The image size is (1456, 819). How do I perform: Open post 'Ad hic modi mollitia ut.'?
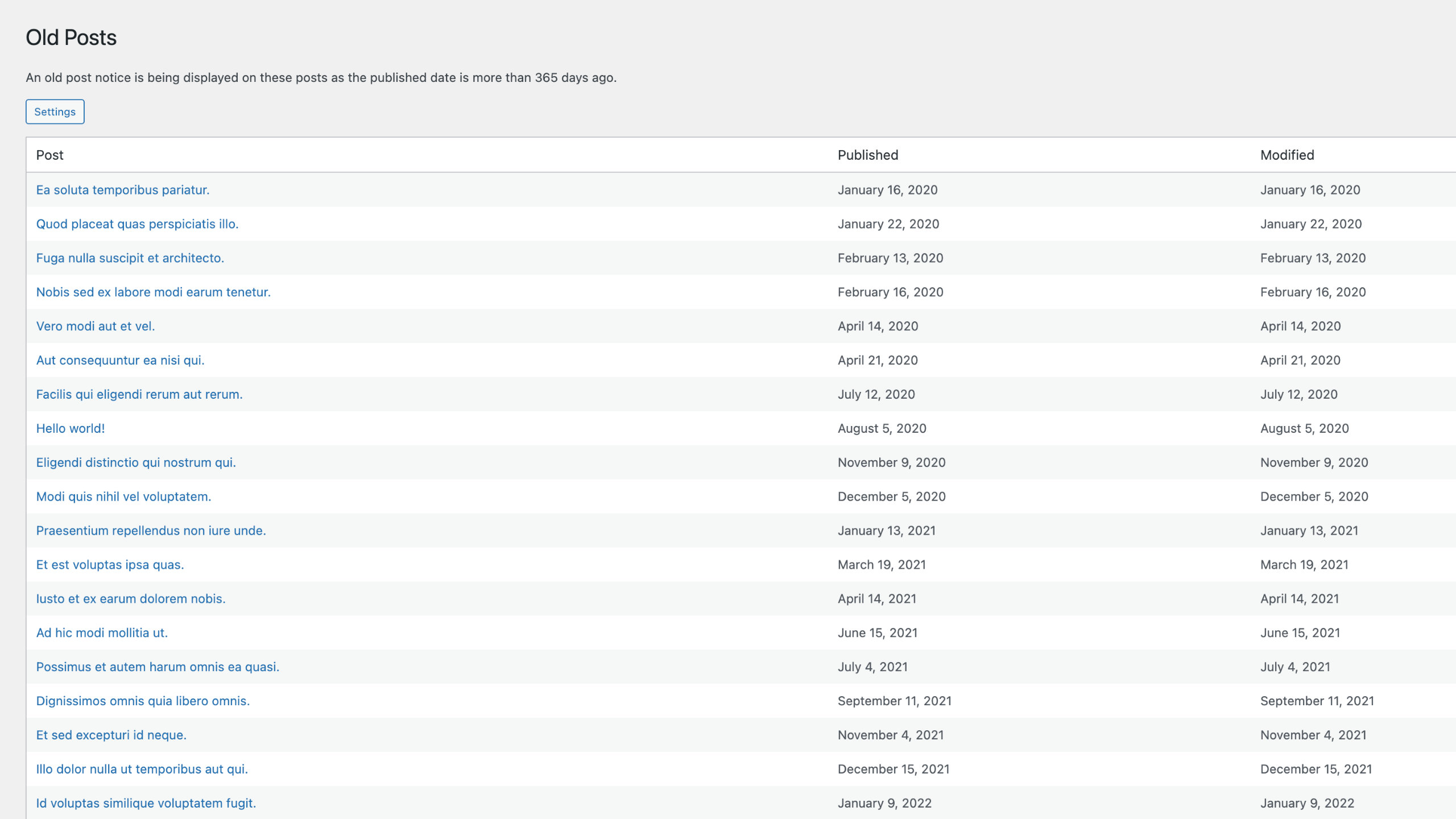[102, 634]
